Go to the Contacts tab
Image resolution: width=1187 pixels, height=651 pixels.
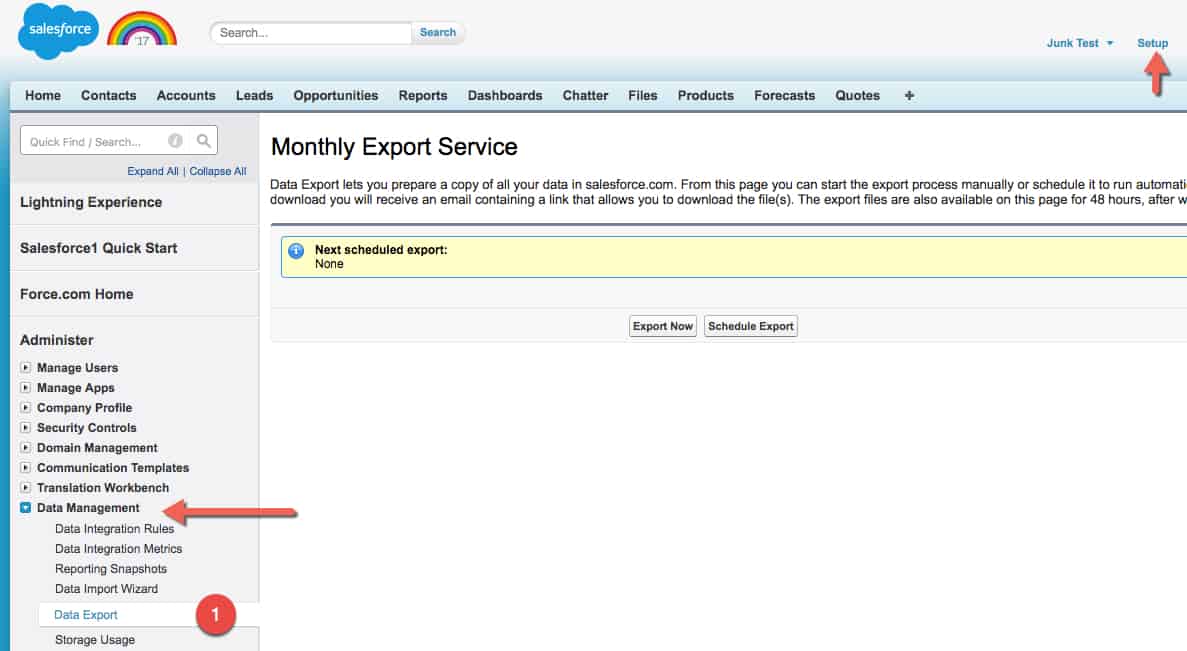[x=109, y=95]
